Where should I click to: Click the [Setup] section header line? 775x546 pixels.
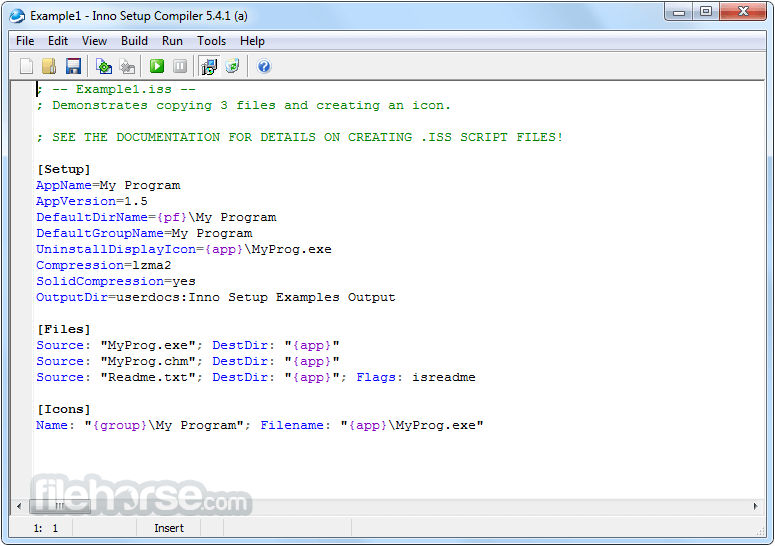pos(64,169)
